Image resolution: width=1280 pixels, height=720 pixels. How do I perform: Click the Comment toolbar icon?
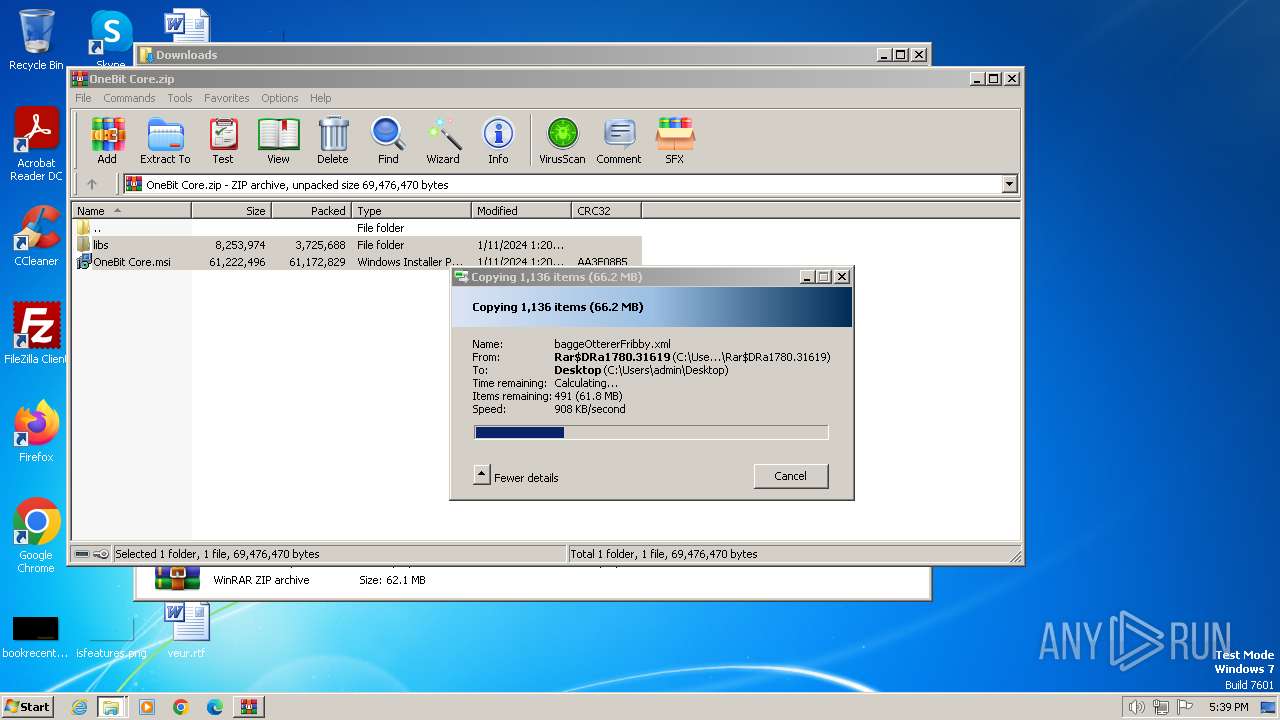click(x=619, y=140)
